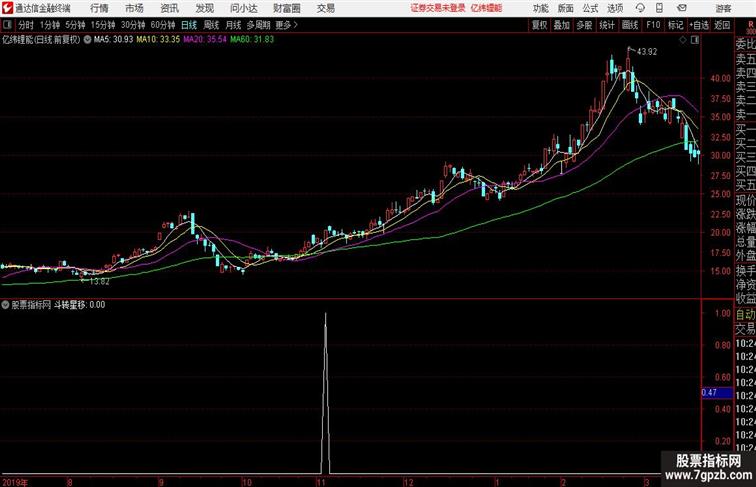Screen dimensions: 756x487
Task: Open the 功能 menu
Action: 540,8
